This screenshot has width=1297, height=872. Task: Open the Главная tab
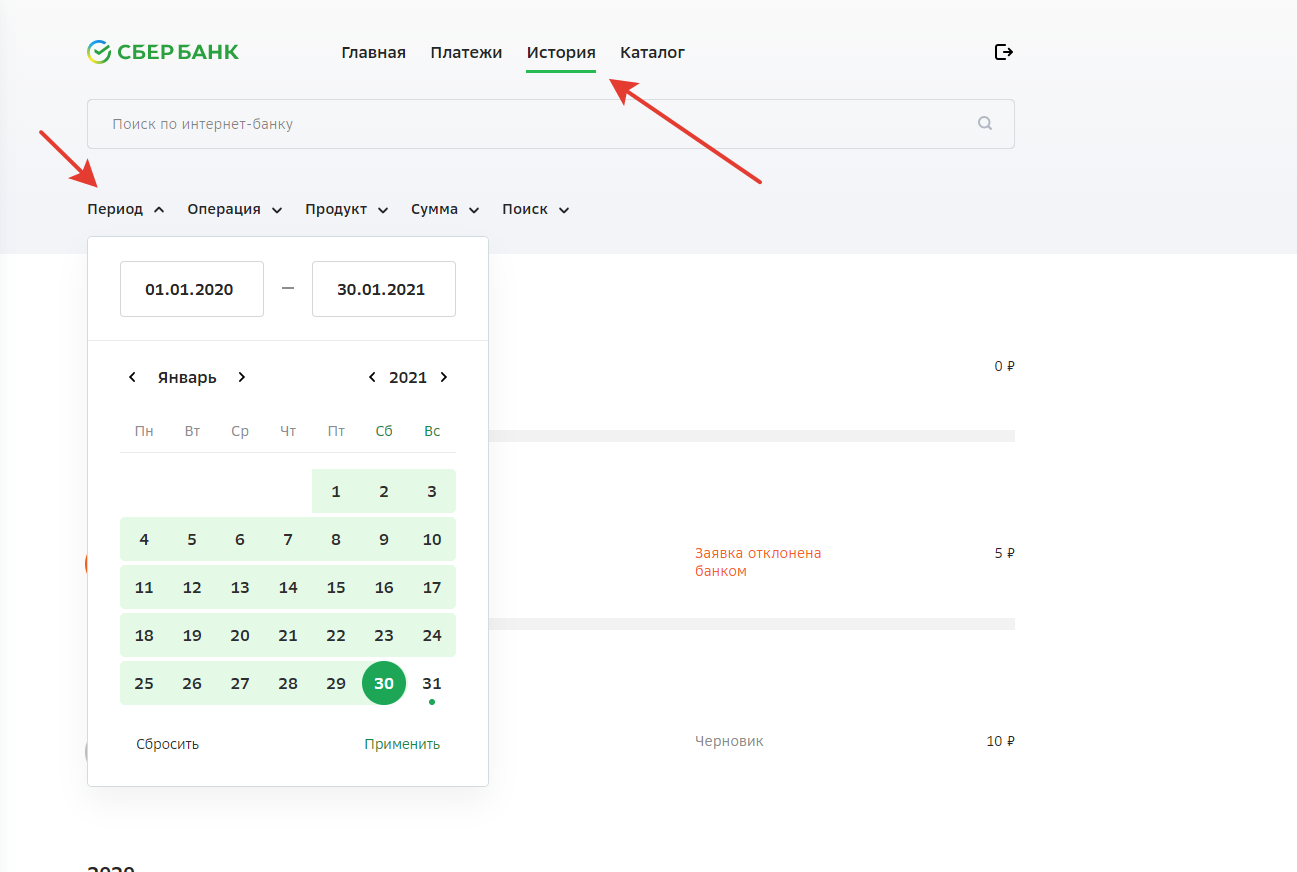(x=373, y=53)
